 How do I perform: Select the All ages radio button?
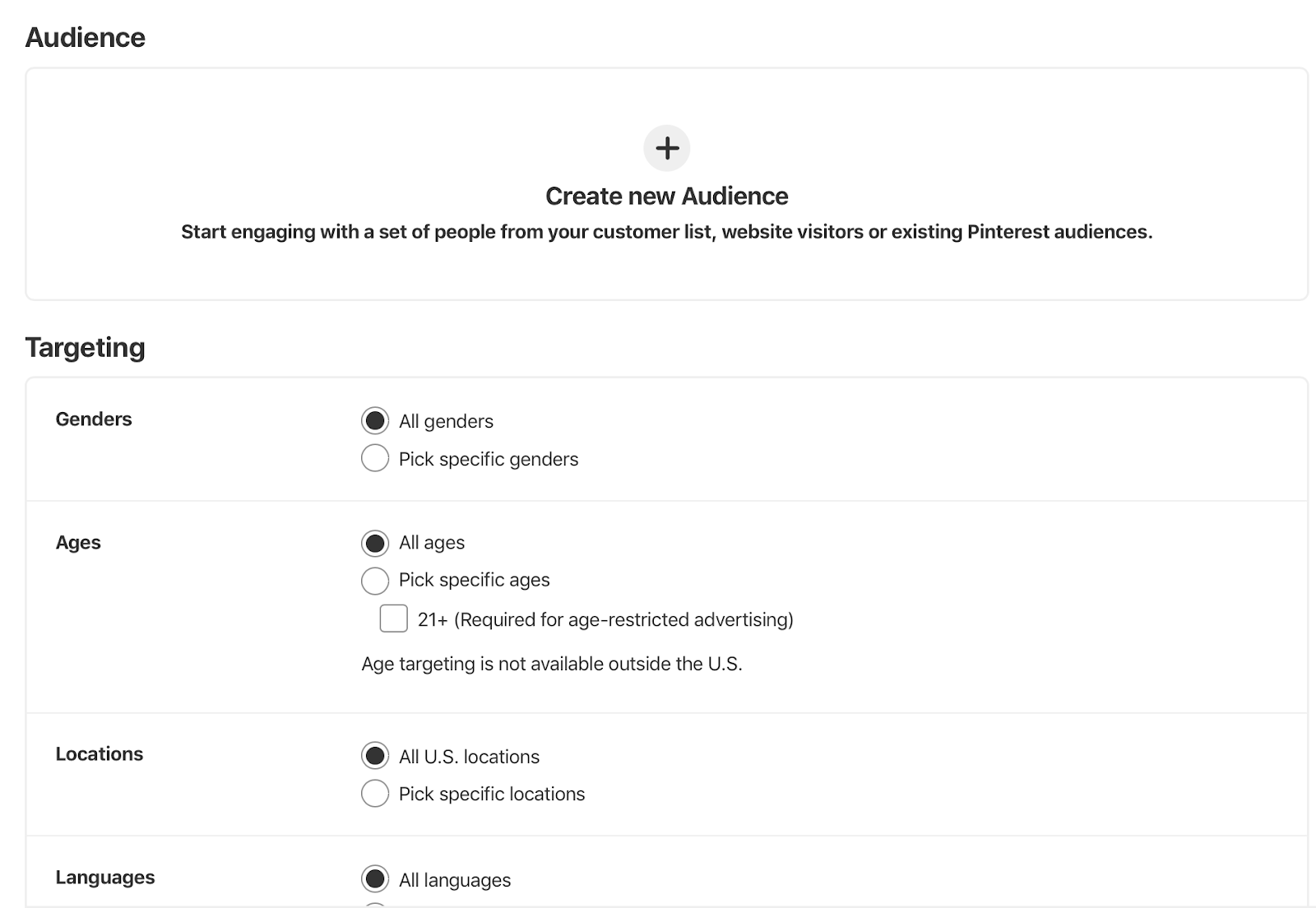coord(375,543)
